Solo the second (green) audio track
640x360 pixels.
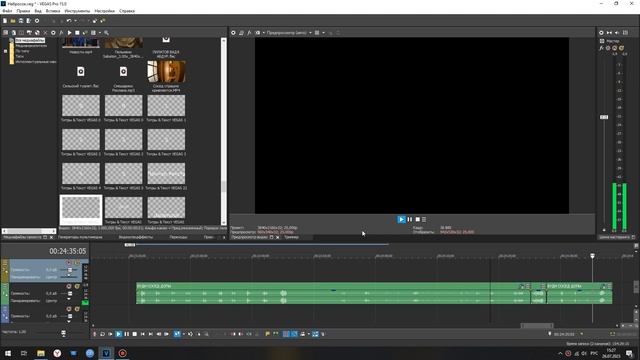click(x=77, y=287)
